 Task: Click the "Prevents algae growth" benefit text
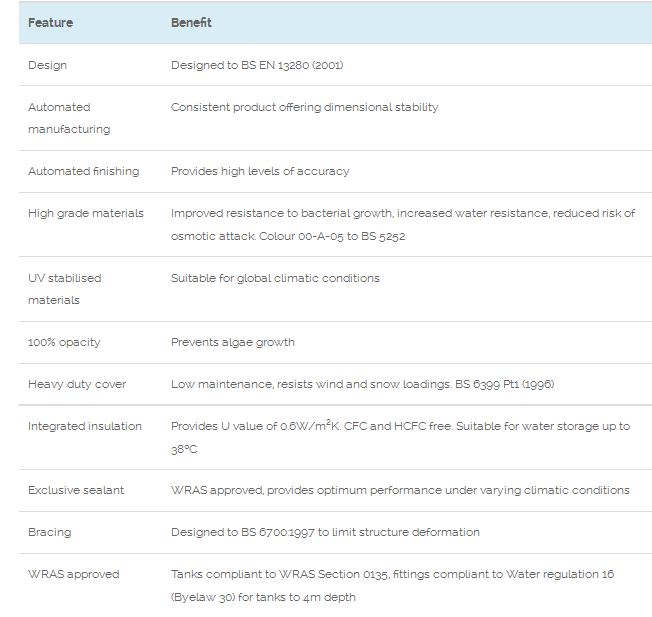[233, 342]
